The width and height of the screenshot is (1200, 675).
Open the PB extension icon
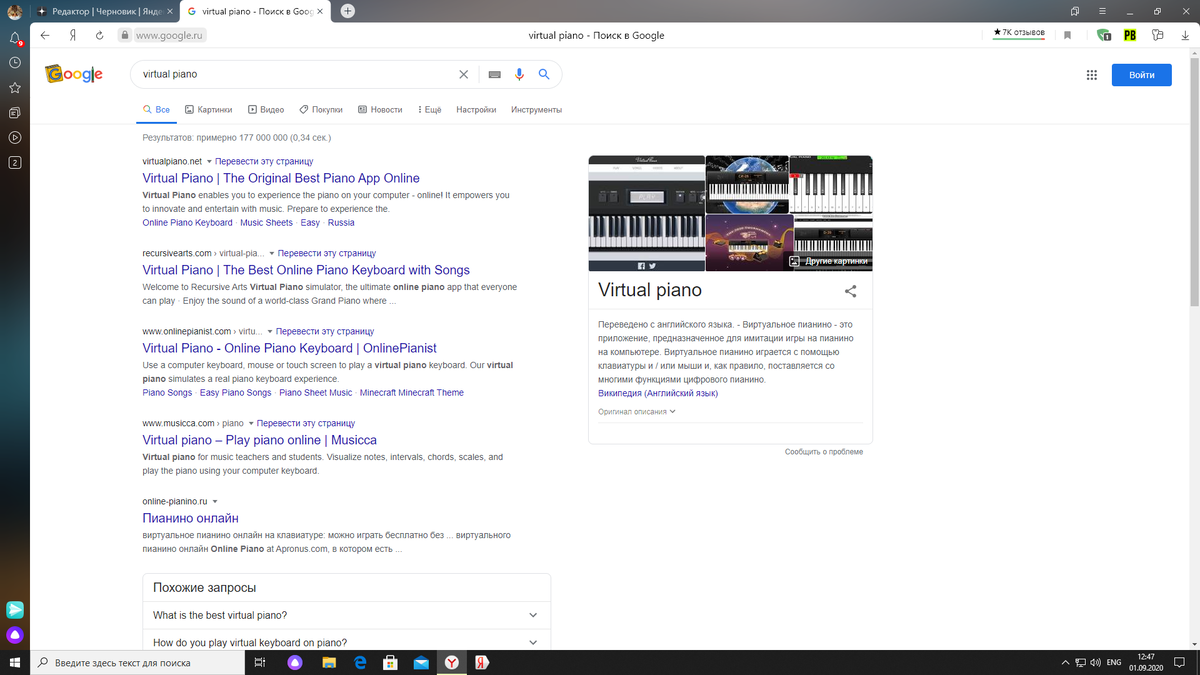(1130, 35)
